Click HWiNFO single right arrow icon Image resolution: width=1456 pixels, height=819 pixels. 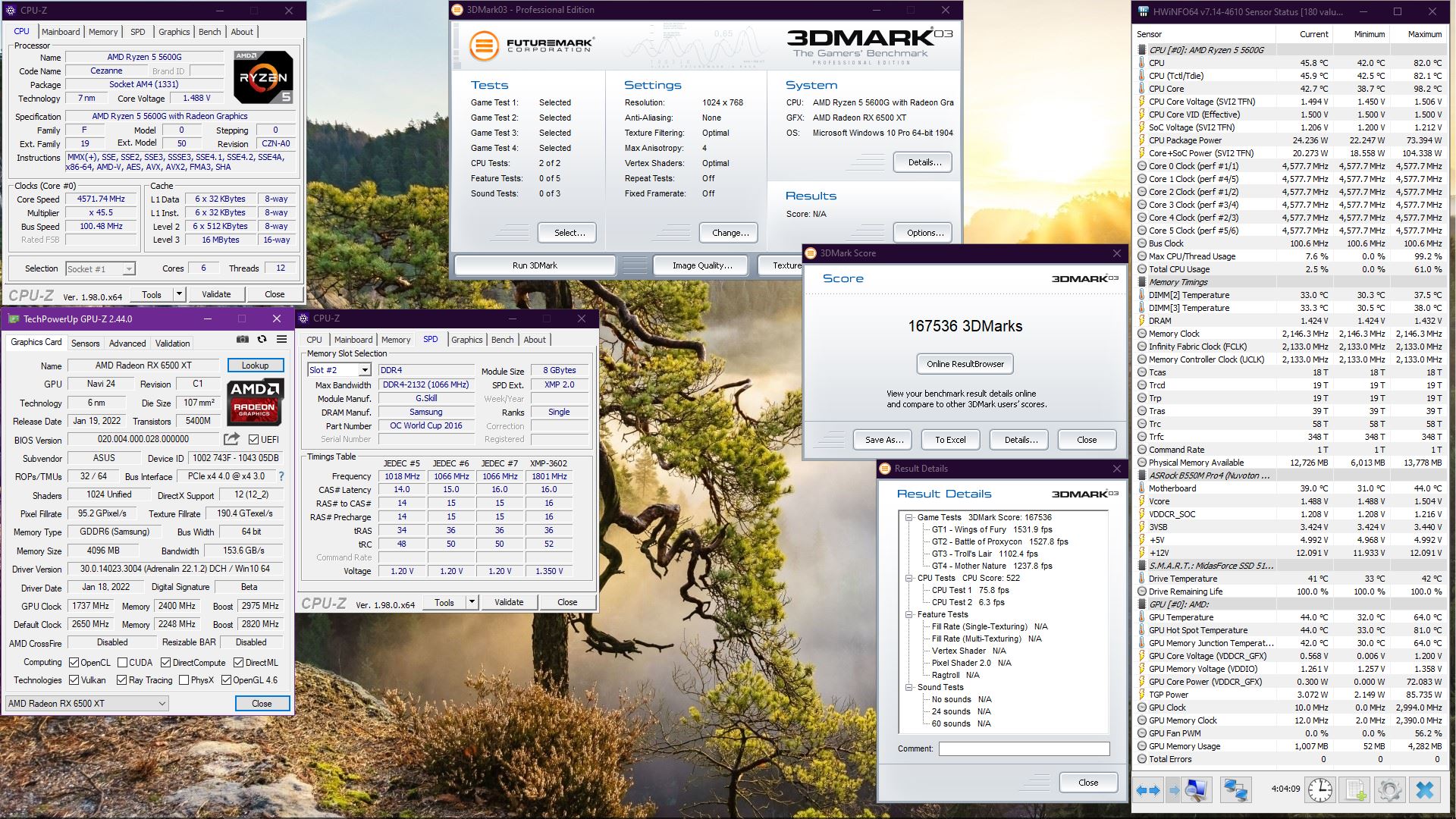click(1174, 790)
